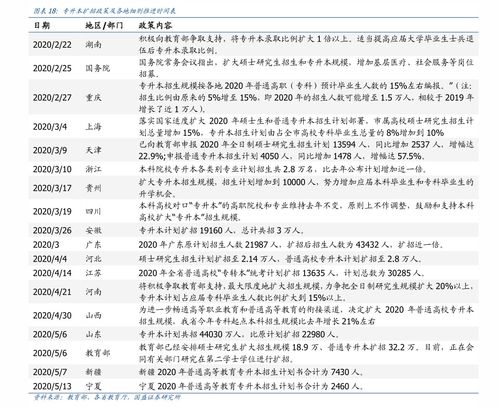
Task: Click the 江苏 region cell
Action: click(x=94, y=273)
